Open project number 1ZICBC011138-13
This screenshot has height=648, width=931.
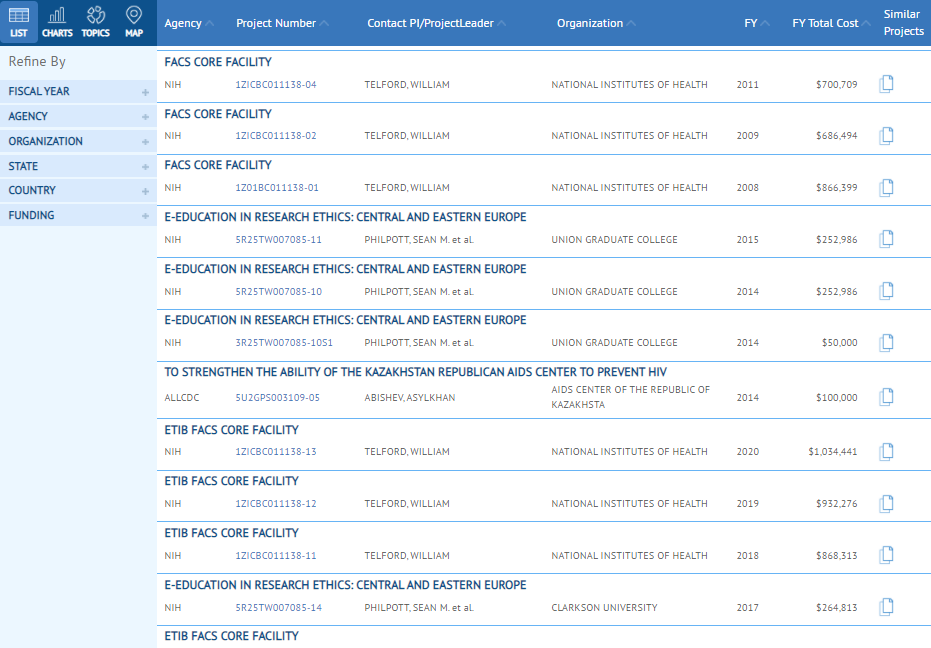[276, 452]
